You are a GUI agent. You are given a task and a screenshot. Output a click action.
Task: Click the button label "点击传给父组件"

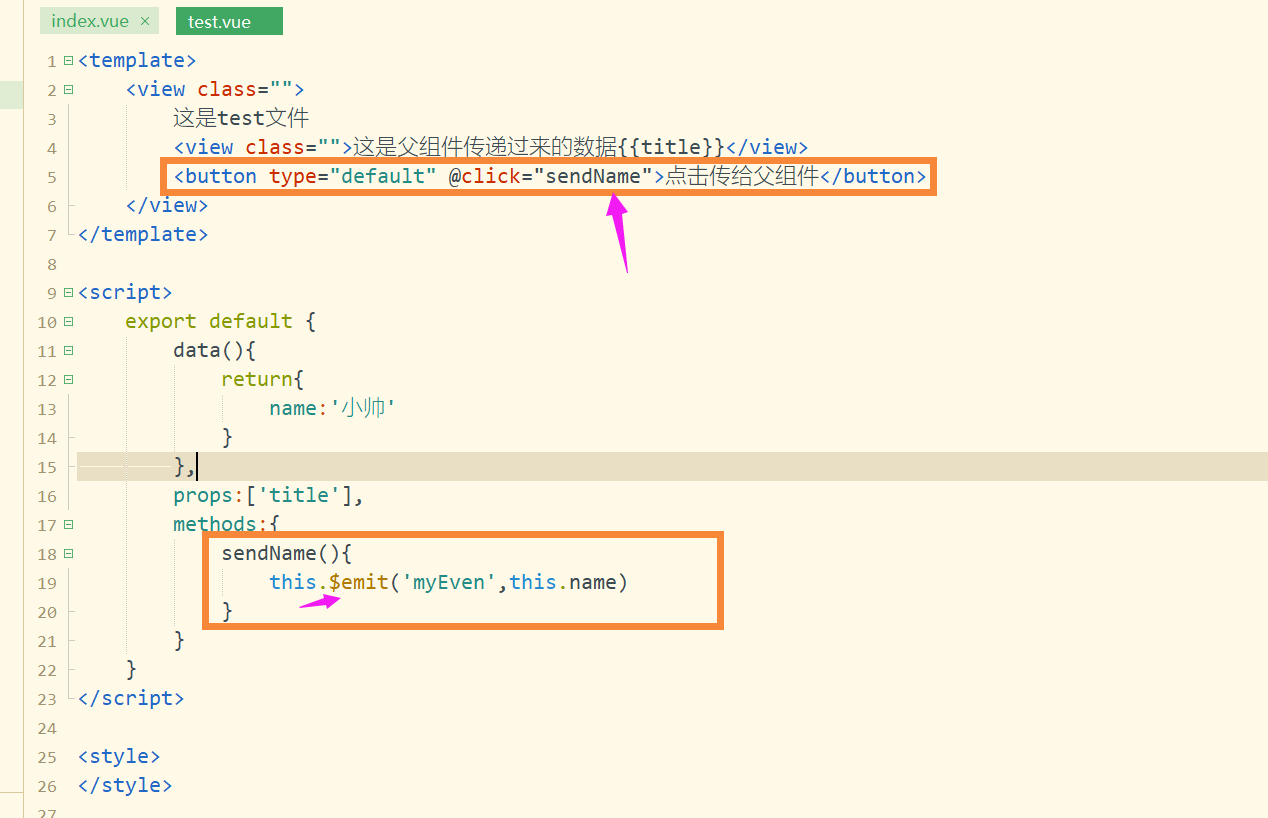pyautogui.click(x=743, y=176)
